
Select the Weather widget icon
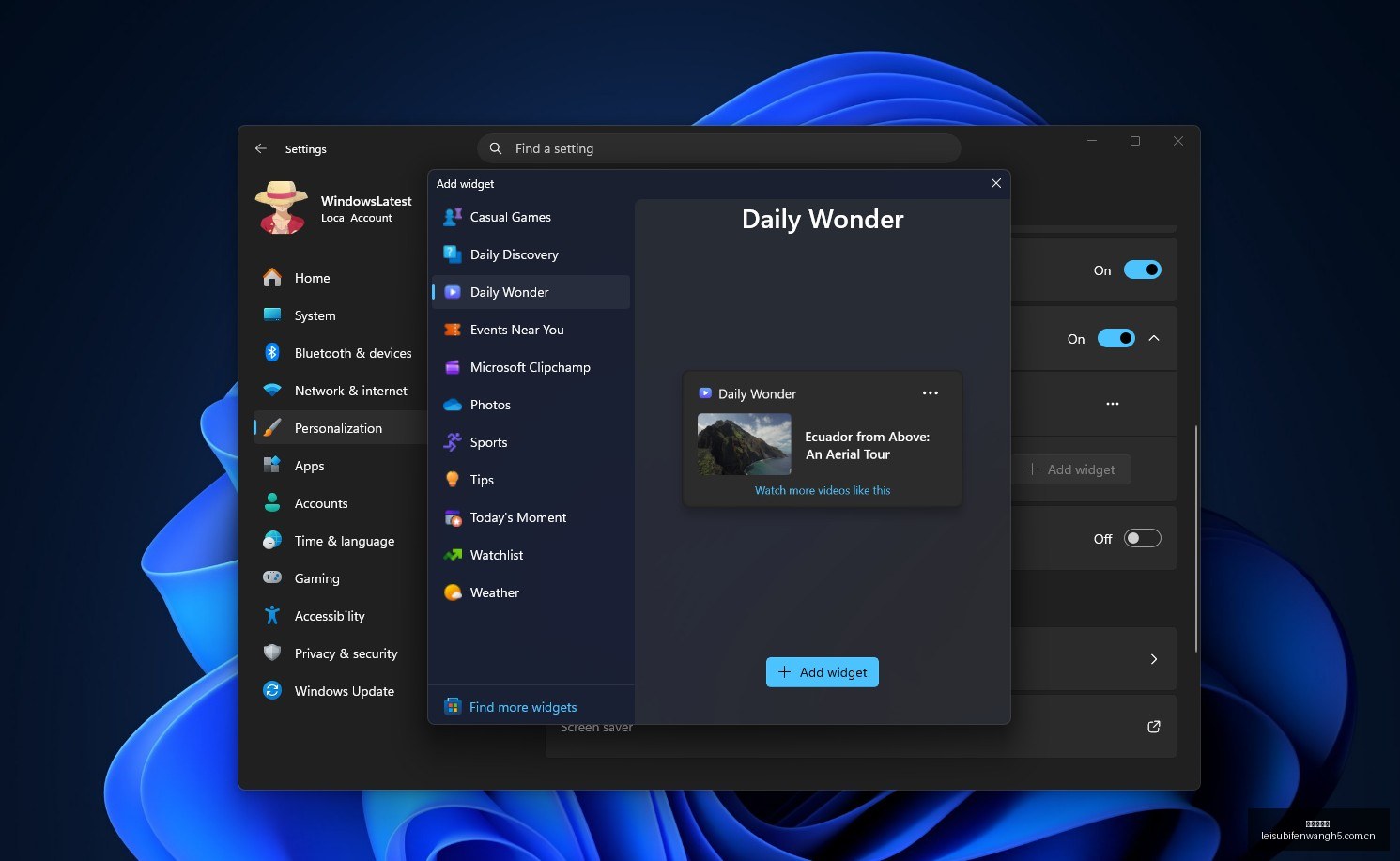453,592
